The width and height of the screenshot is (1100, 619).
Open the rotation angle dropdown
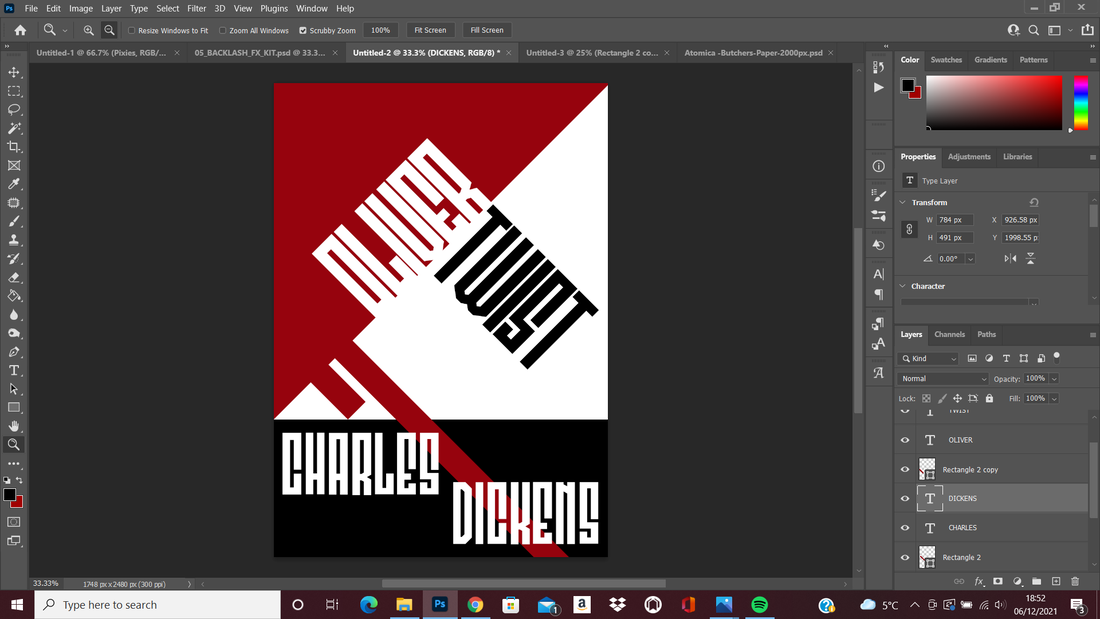click(970, 259)
